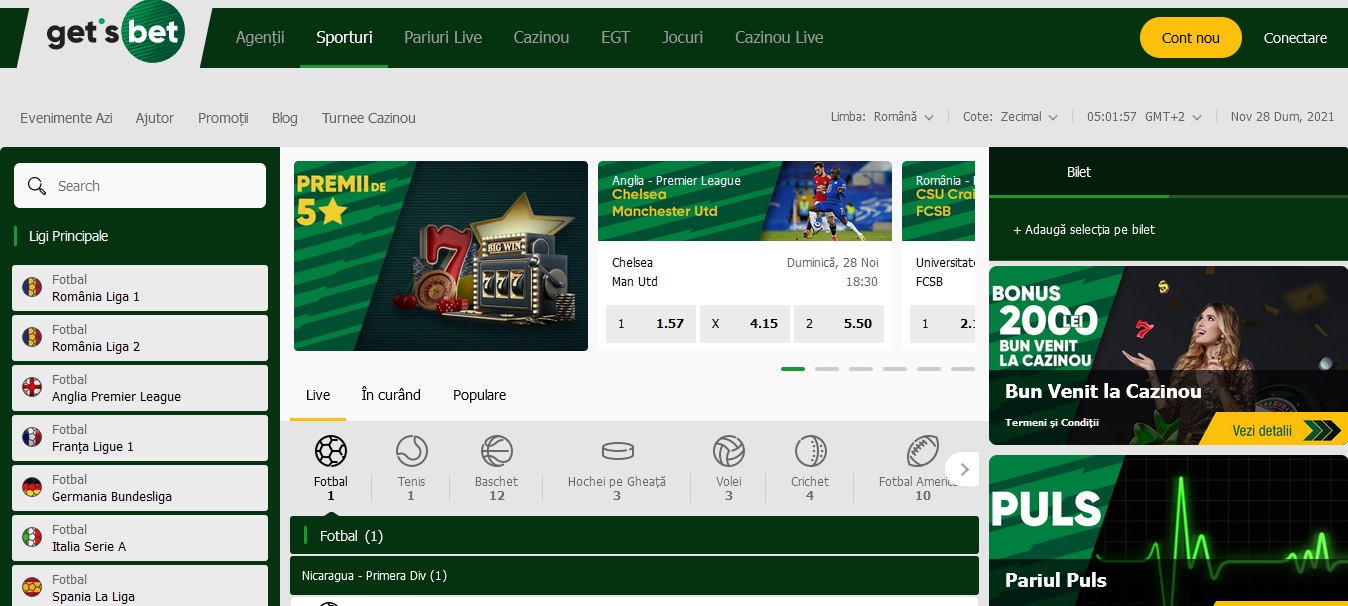Select the Hochei pe Gheață icon
Screen dimensions: 1348x606
[617, 452]
